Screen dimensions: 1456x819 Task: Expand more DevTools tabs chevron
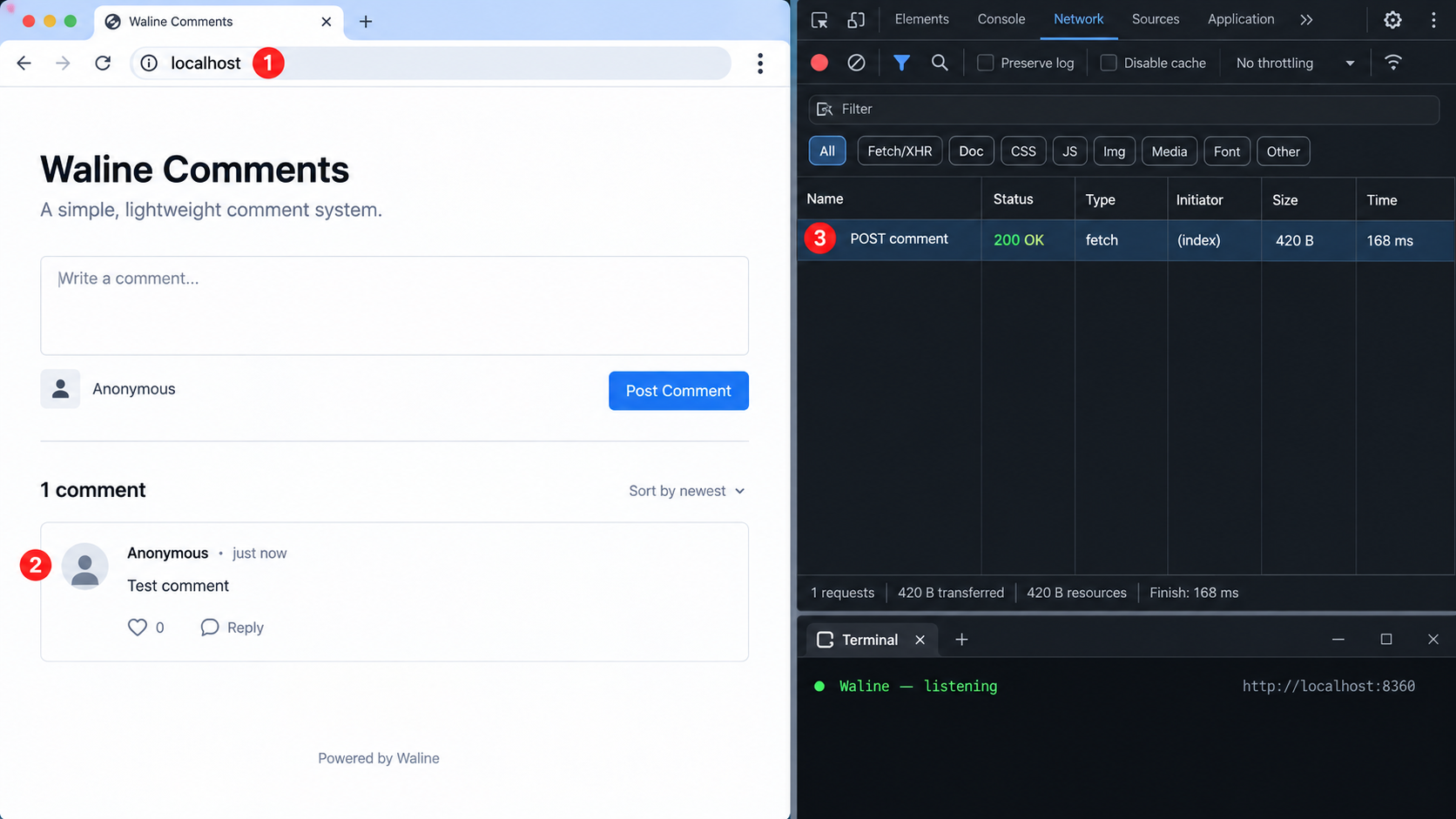coord(1306,19)
